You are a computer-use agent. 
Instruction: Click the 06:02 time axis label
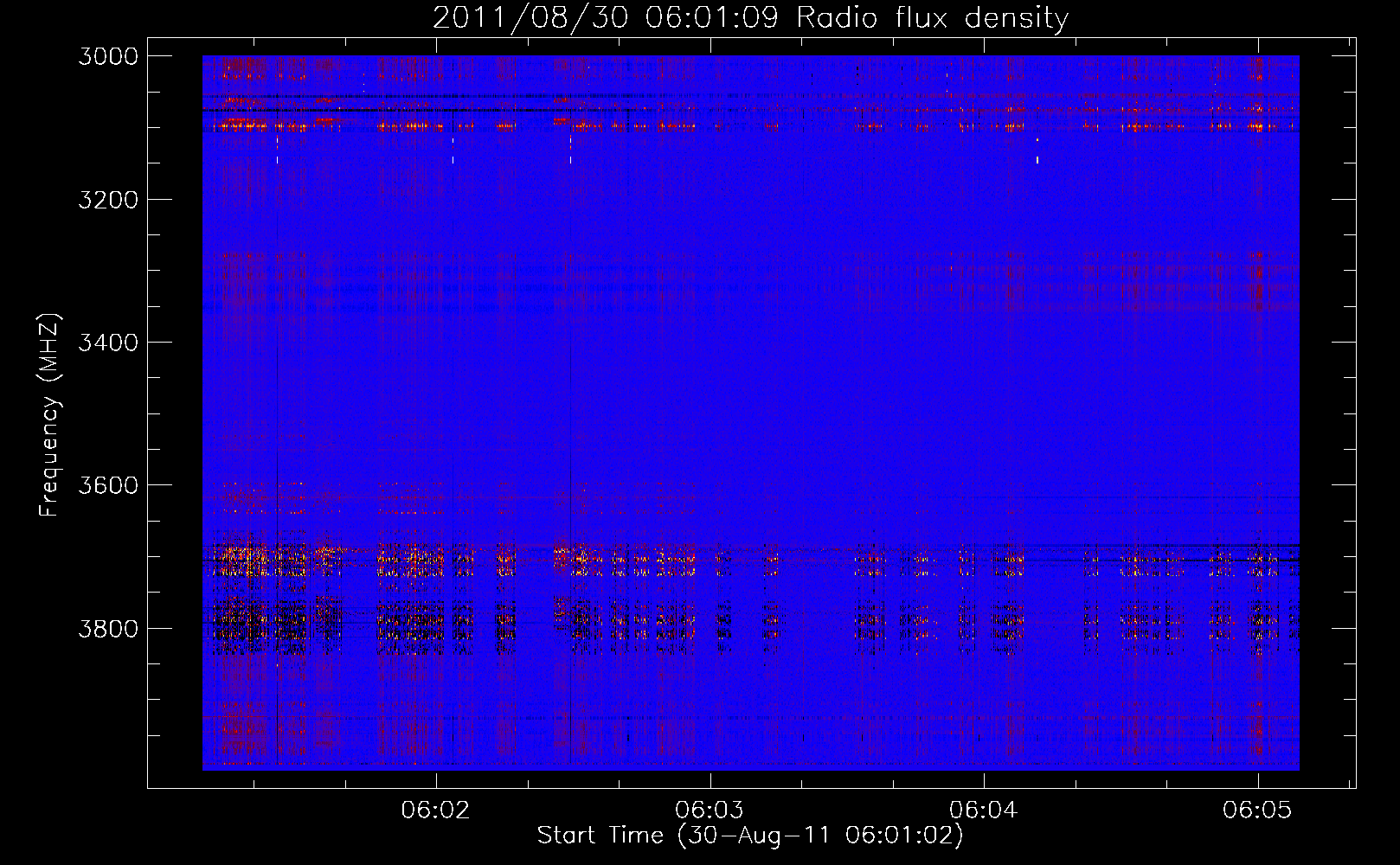coord(435,810)
